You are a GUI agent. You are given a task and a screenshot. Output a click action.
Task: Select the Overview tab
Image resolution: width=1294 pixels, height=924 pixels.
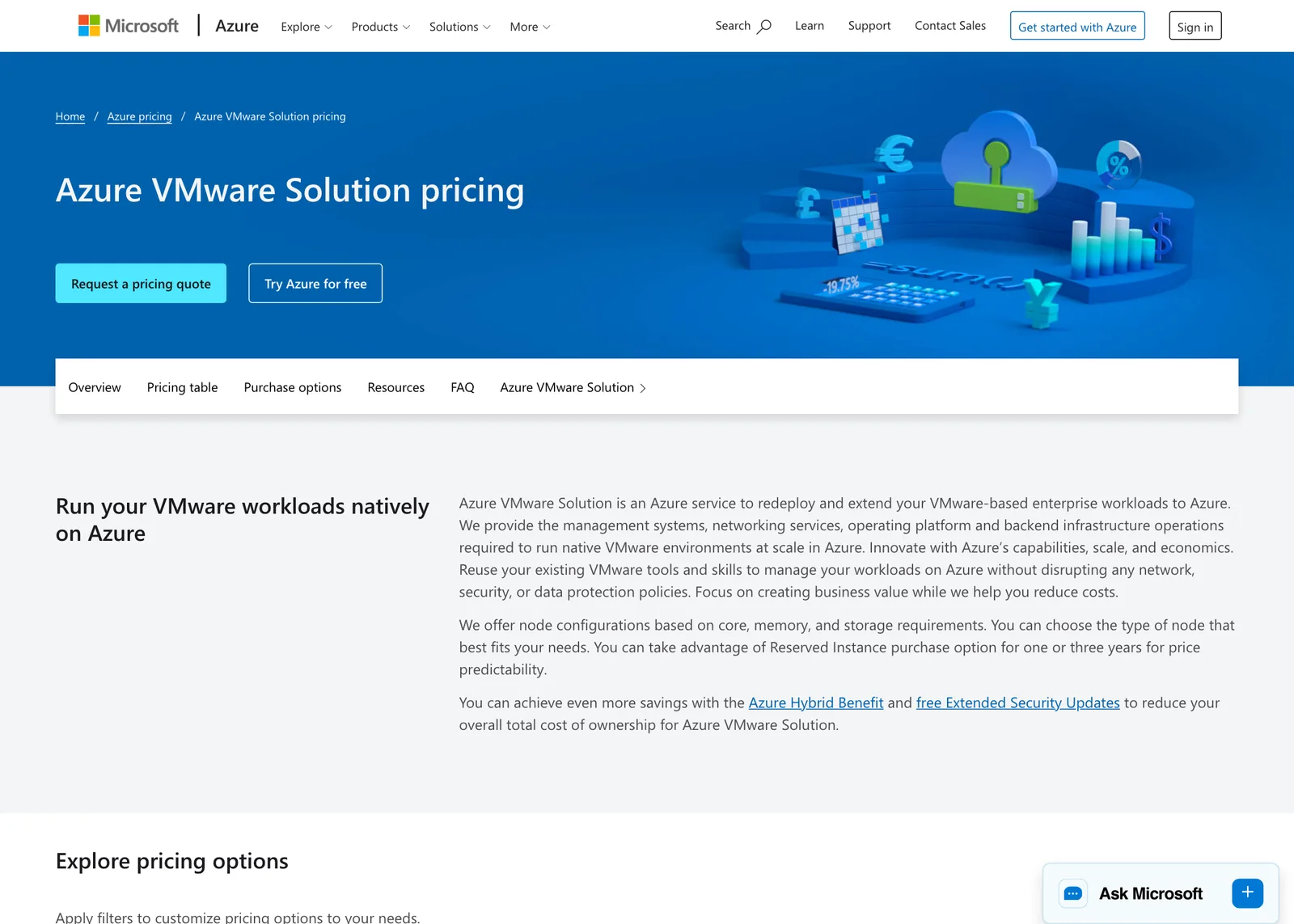(95, 387)
